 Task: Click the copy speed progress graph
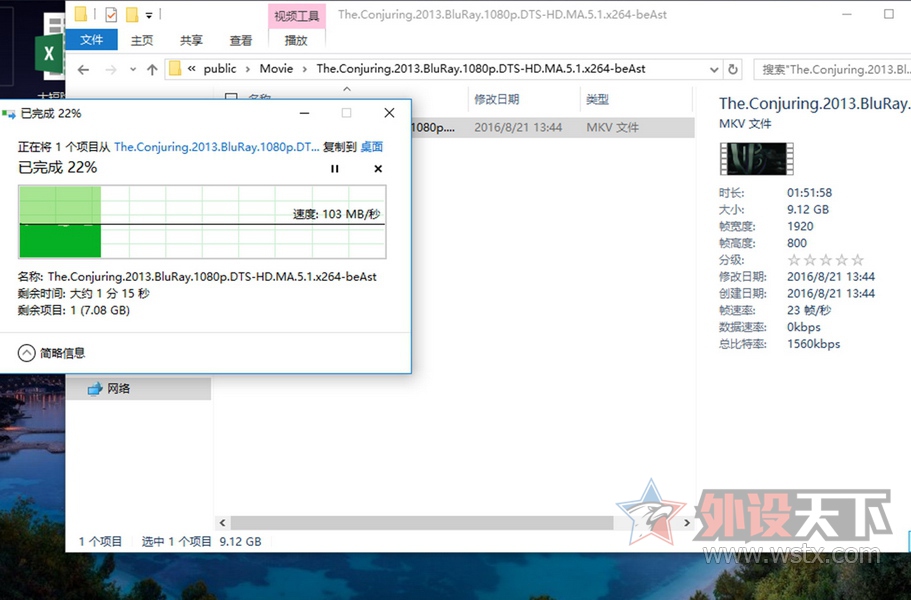[x=202, y=222]
